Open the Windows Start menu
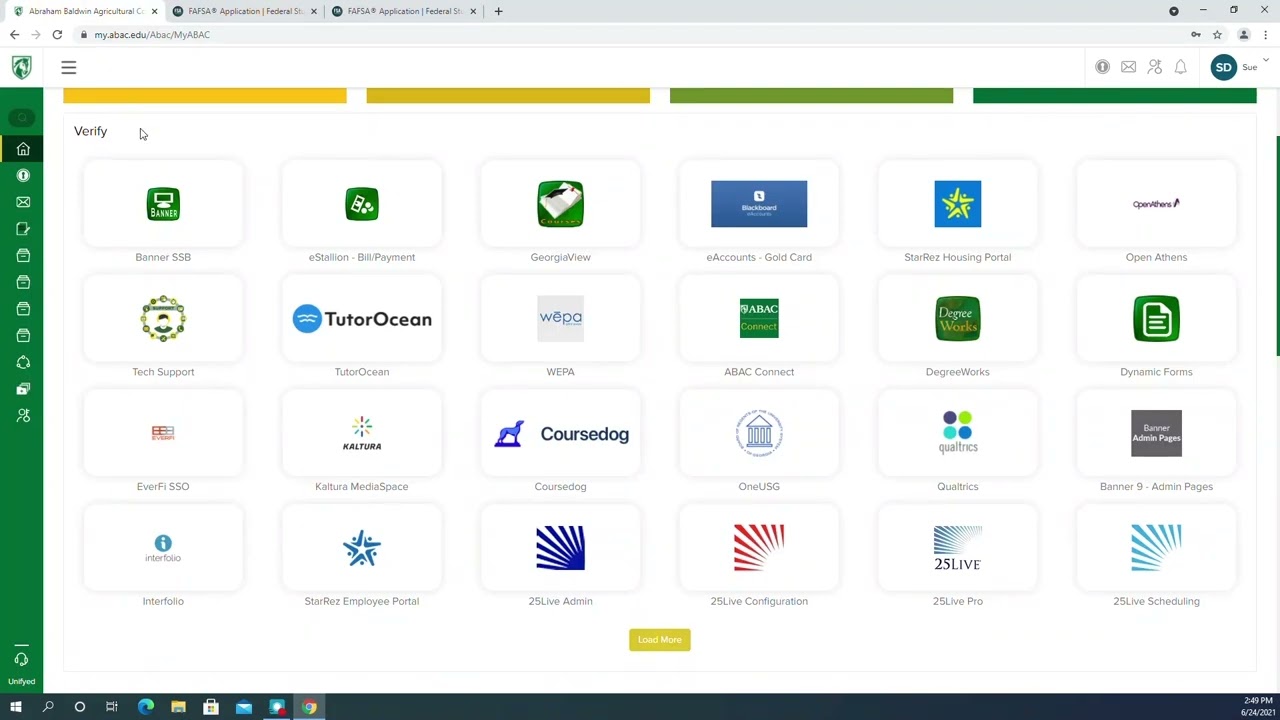 pos(16,707)
